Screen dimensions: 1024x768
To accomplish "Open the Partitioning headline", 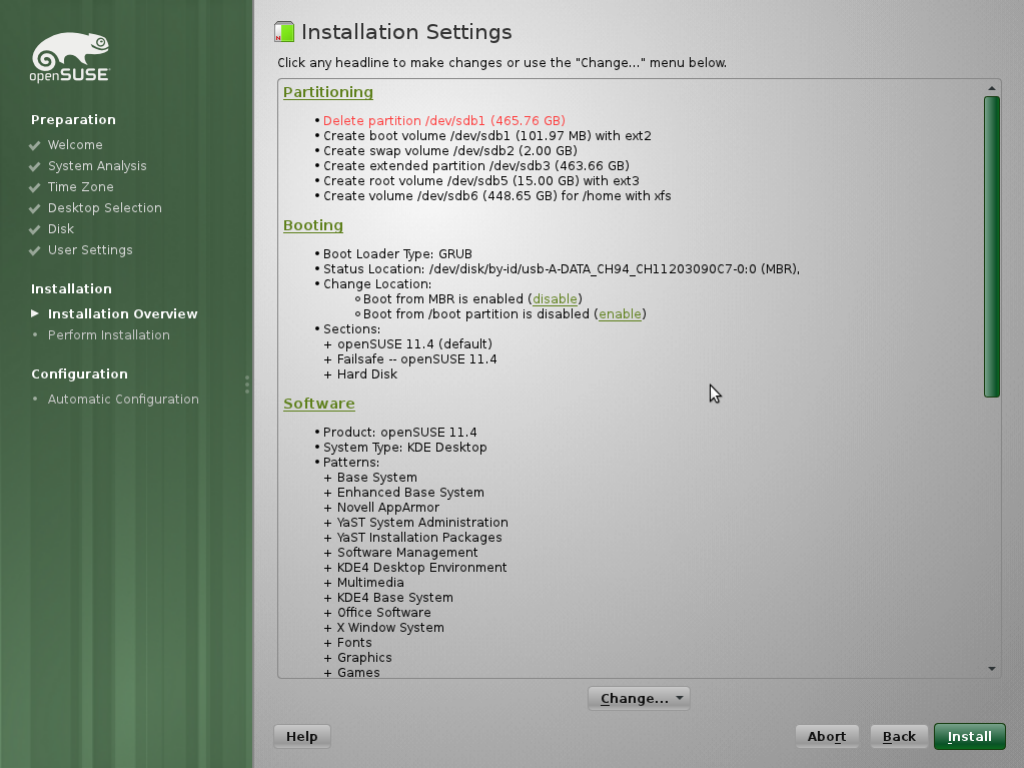I will coord(328,91).
